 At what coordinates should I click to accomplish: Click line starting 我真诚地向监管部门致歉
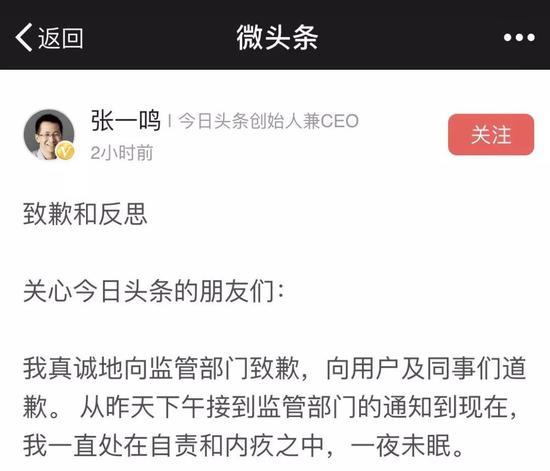click(x=275, y=368)
